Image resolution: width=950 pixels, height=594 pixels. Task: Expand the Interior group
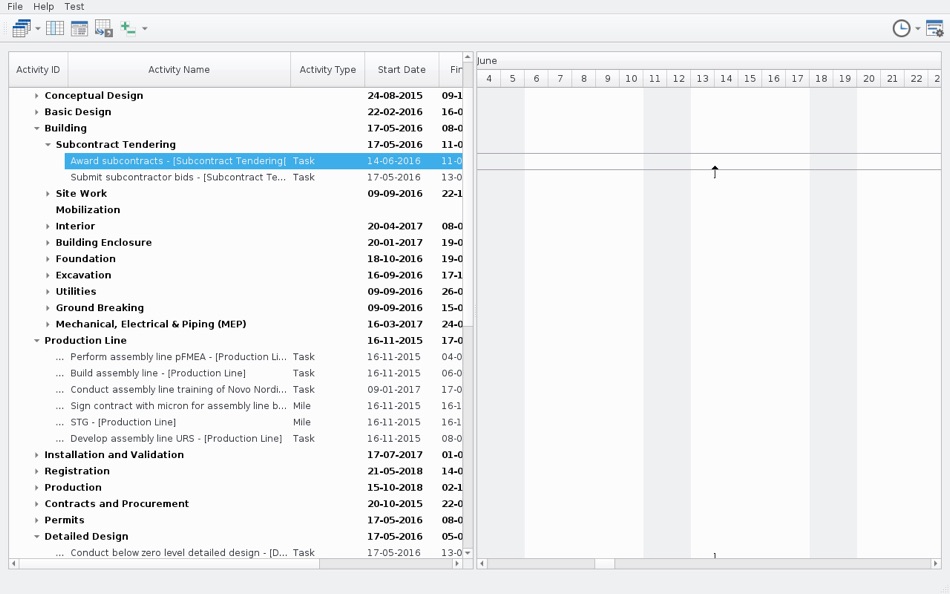[48, 226]
